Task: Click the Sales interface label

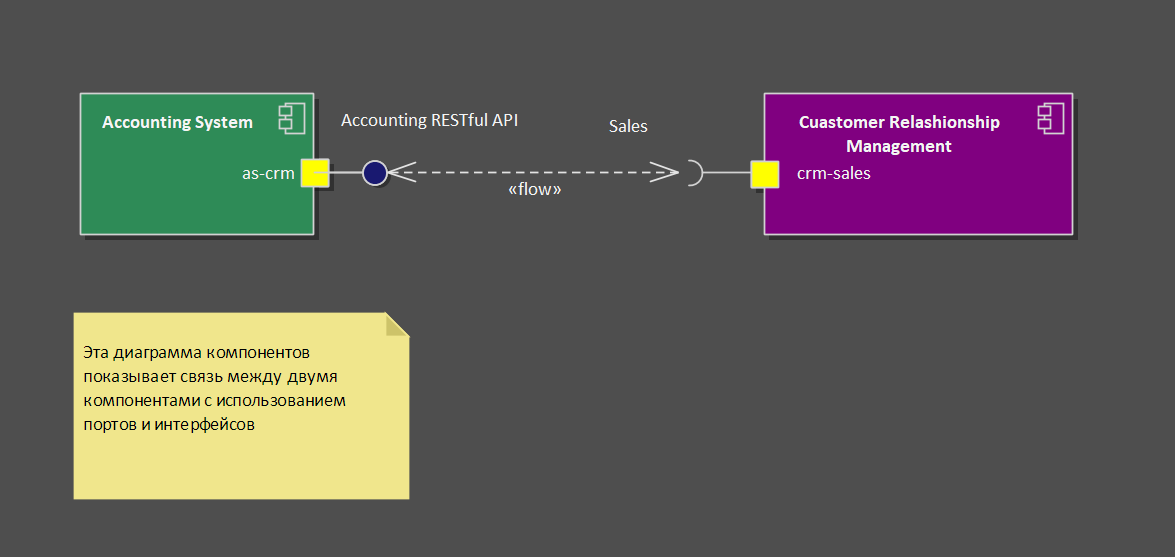Action: 628,126
